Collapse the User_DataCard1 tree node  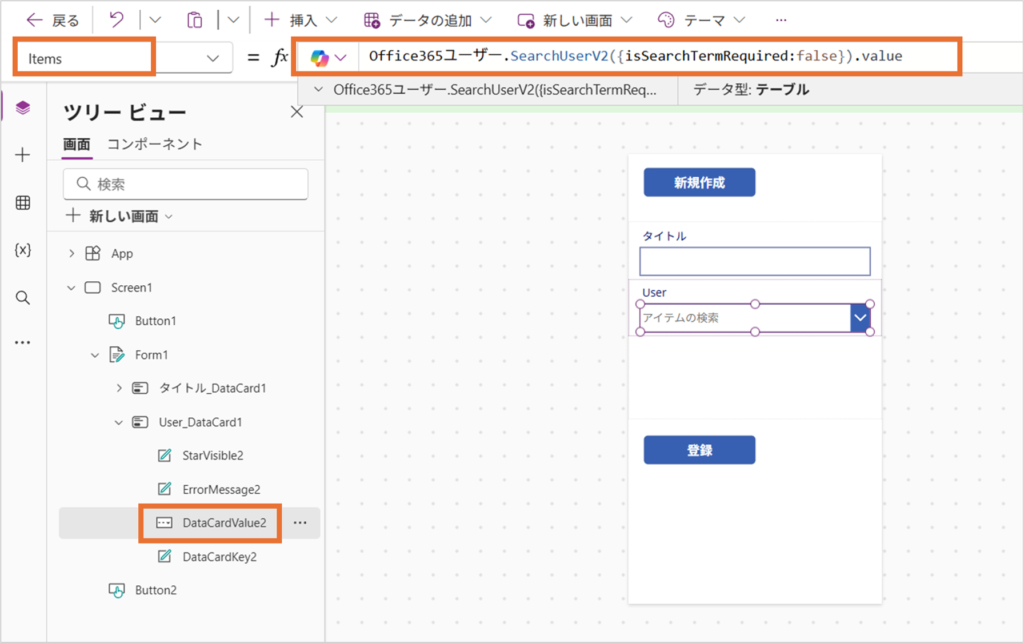pyautogui.click(x=119, y=422)
